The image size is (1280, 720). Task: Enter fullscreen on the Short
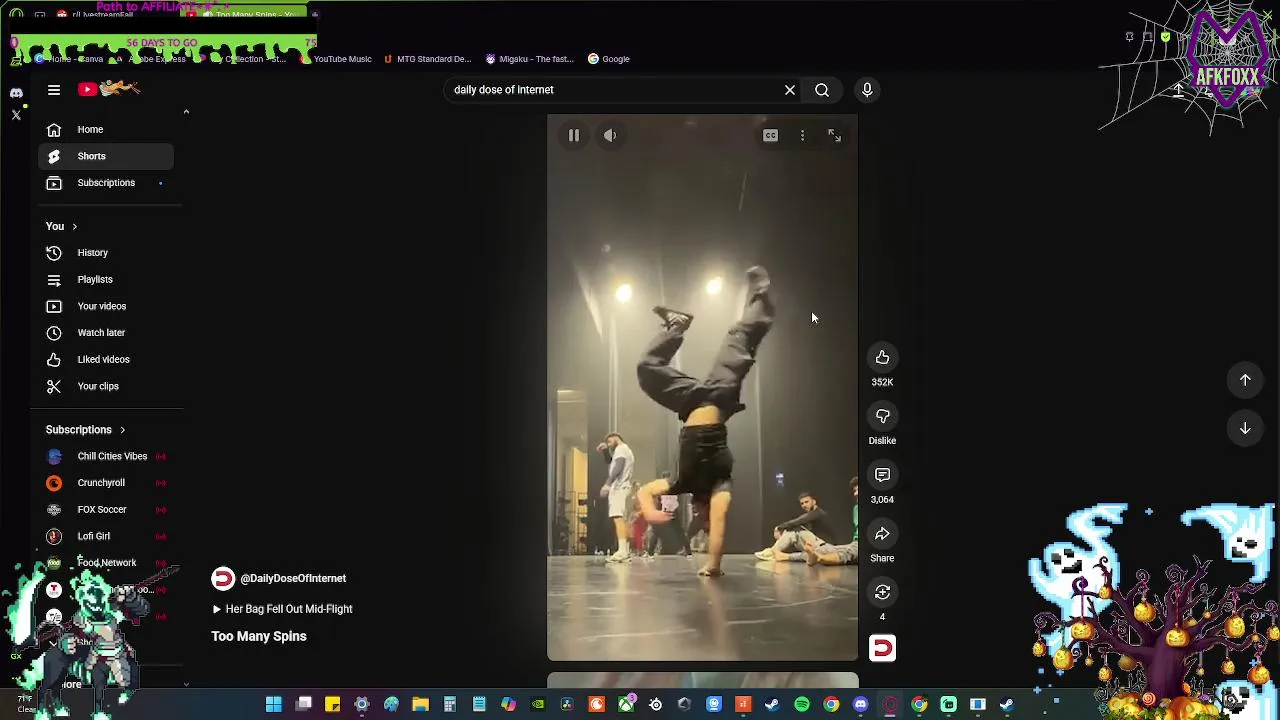click(x=834, y=135)
